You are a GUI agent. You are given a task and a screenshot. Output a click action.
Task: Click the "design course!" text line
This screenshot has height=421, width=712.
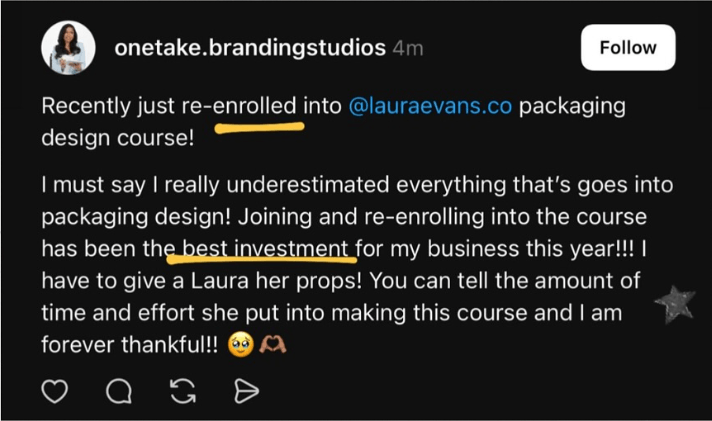[115, 137]
